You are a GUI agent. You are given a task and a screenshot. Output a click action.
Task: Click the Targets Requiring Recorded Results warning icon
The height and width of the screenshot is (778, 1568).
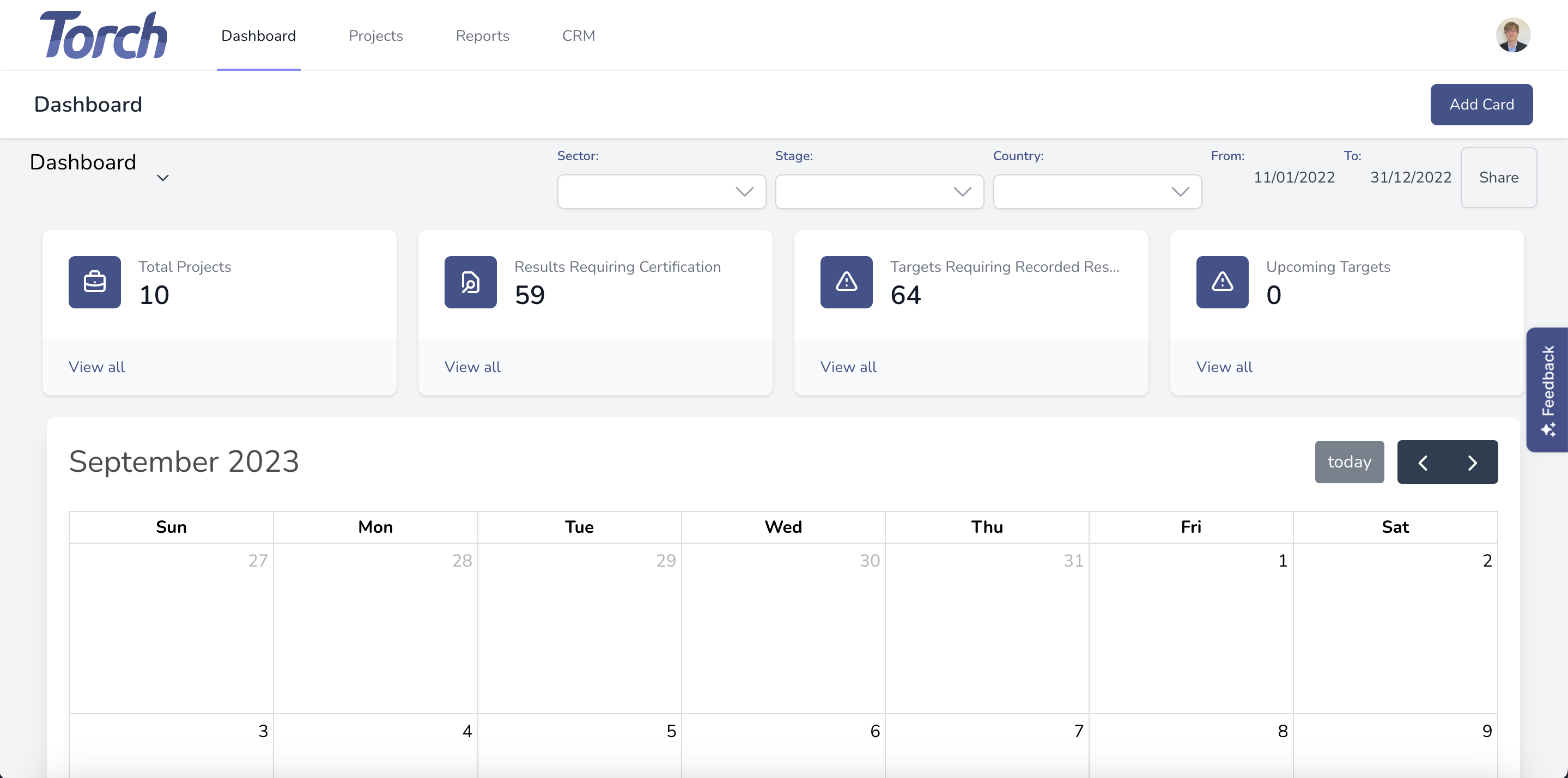click(x=846, y=282)
